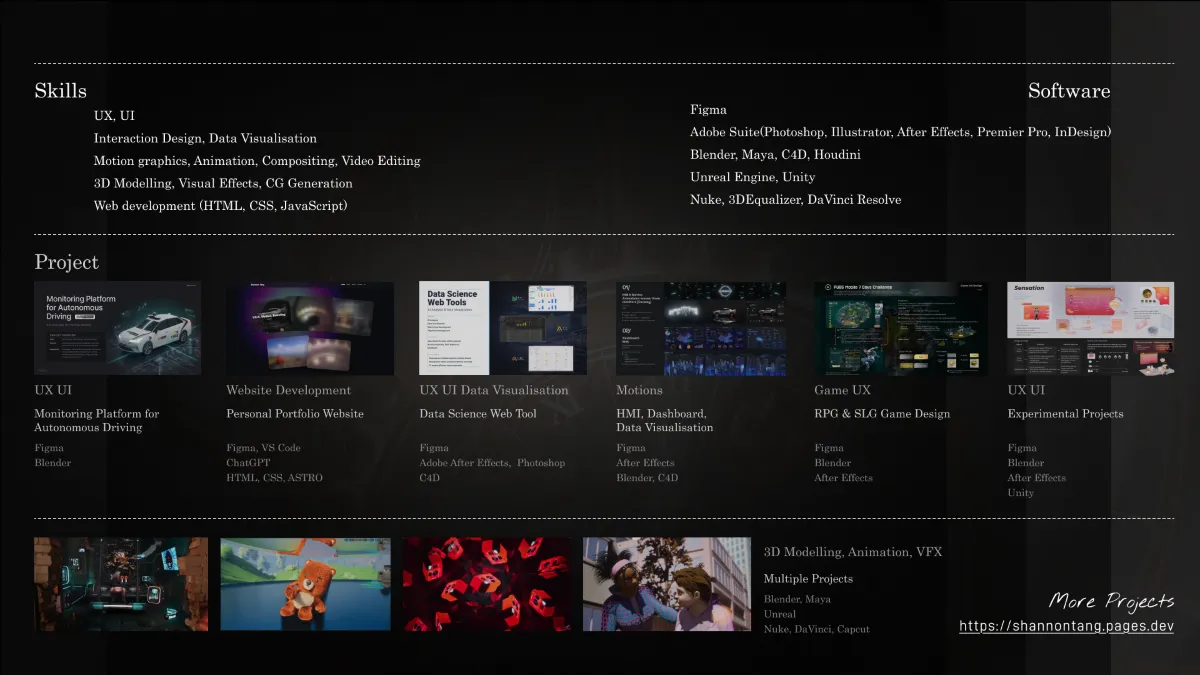Click the Skills section heading
This screenshot has width=1200, height=675.
tap(61, 91)
